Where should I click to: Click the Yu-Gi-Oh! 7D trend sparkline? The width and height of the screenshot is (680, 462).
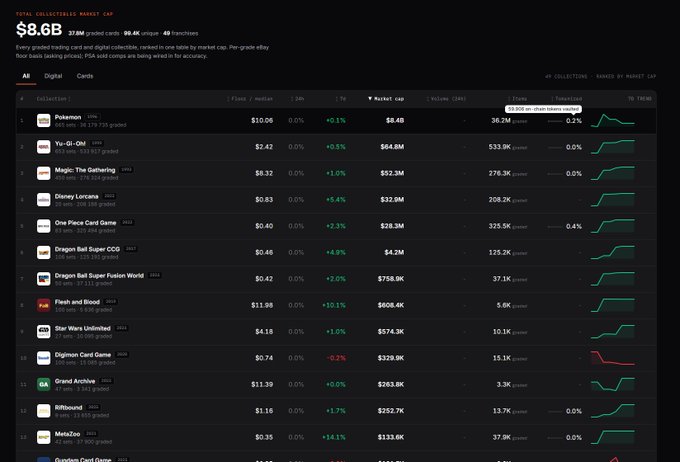613,147
